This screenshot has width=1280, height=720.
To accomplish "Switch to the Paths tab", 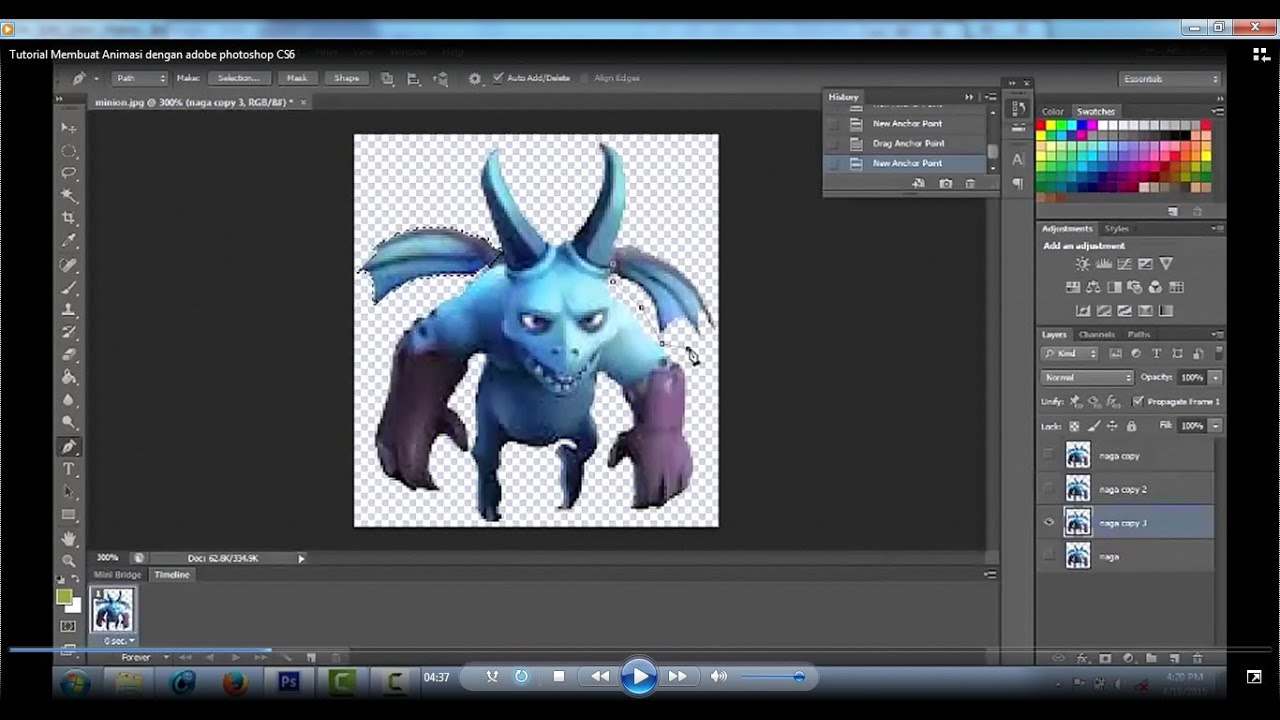I will [x=1138, y=335].
